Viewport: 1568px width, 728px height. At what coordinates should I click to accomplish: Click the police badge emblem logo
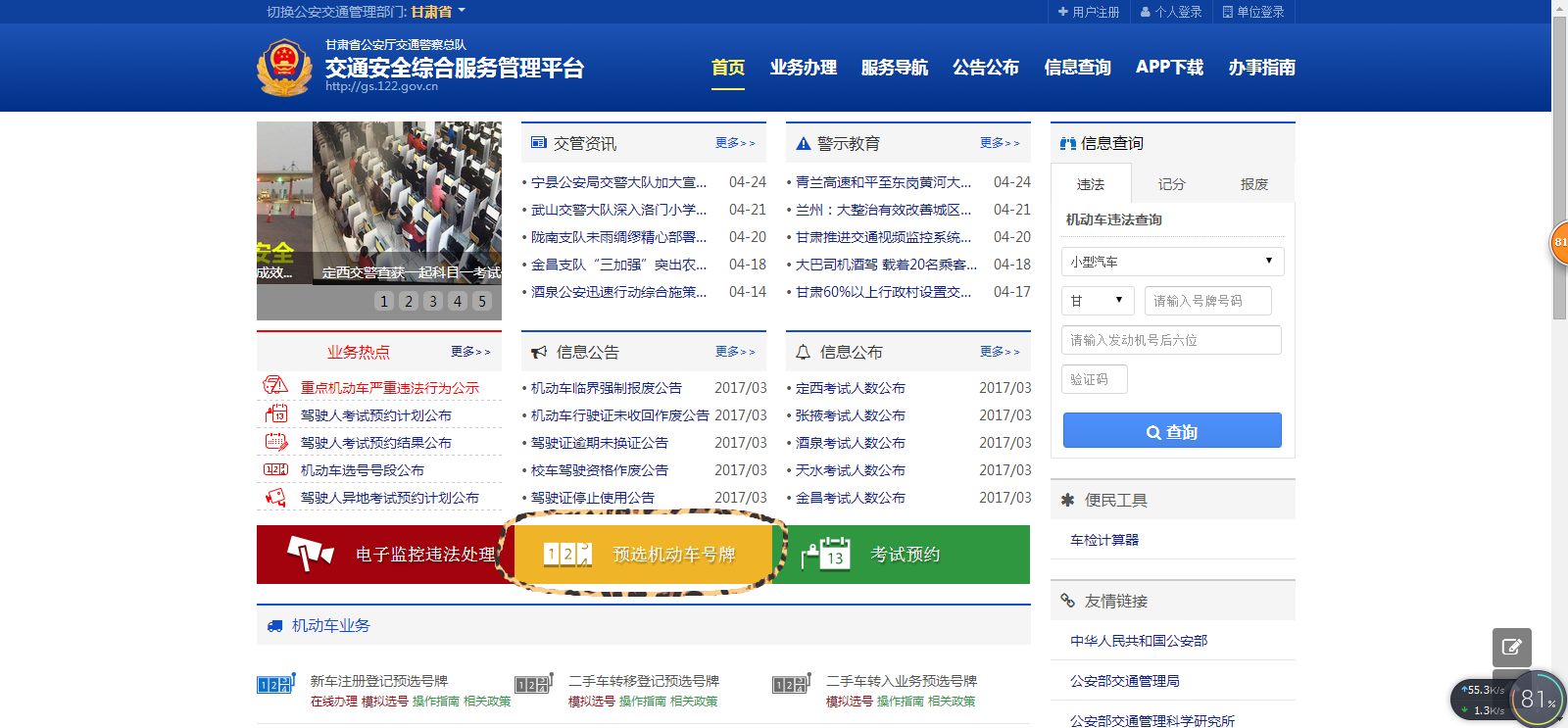point(284,68)
